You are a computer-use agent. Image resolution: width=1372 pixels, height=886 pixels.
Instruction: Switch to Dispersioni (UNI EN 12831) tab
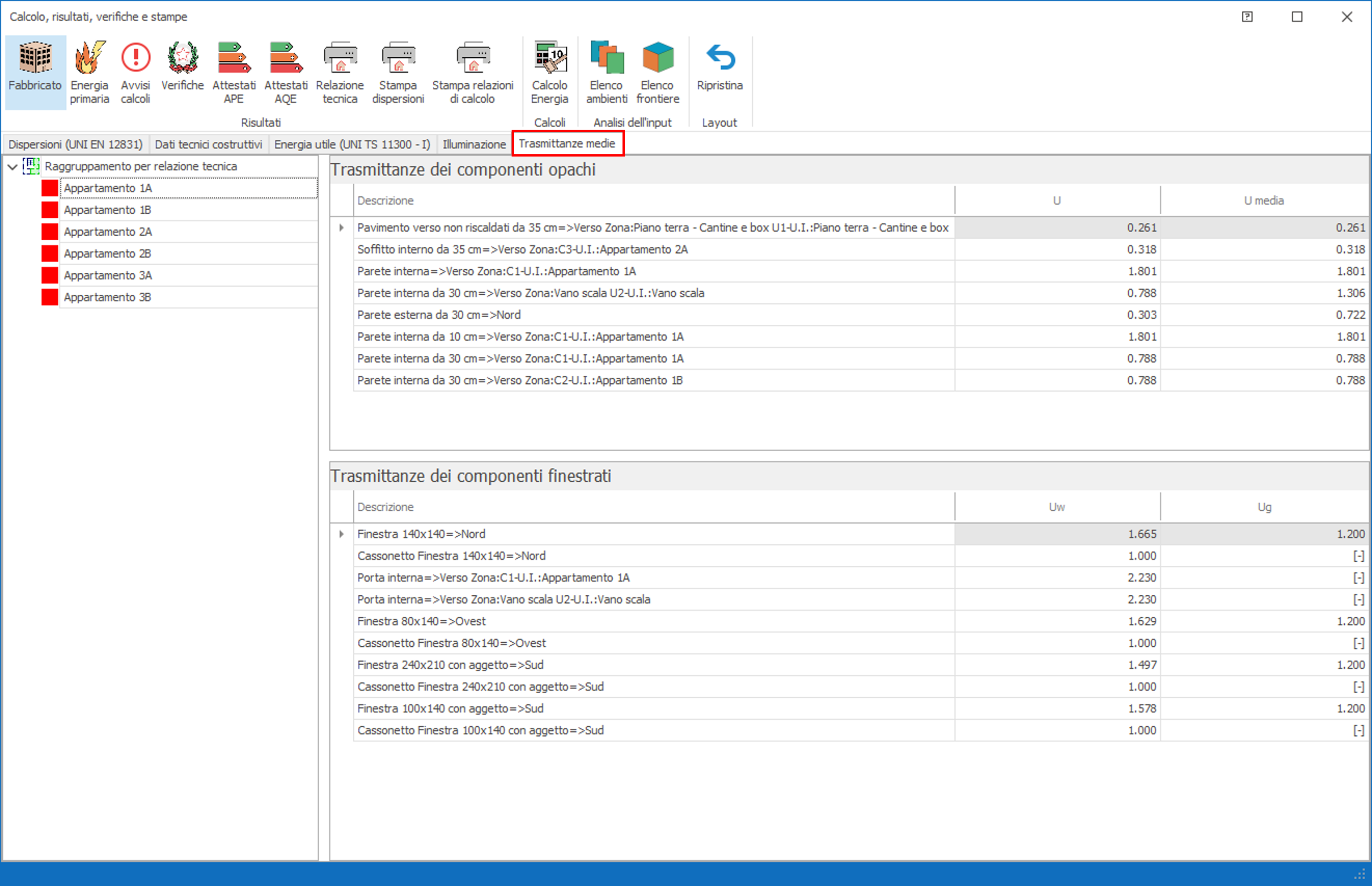tap(76, 144)
